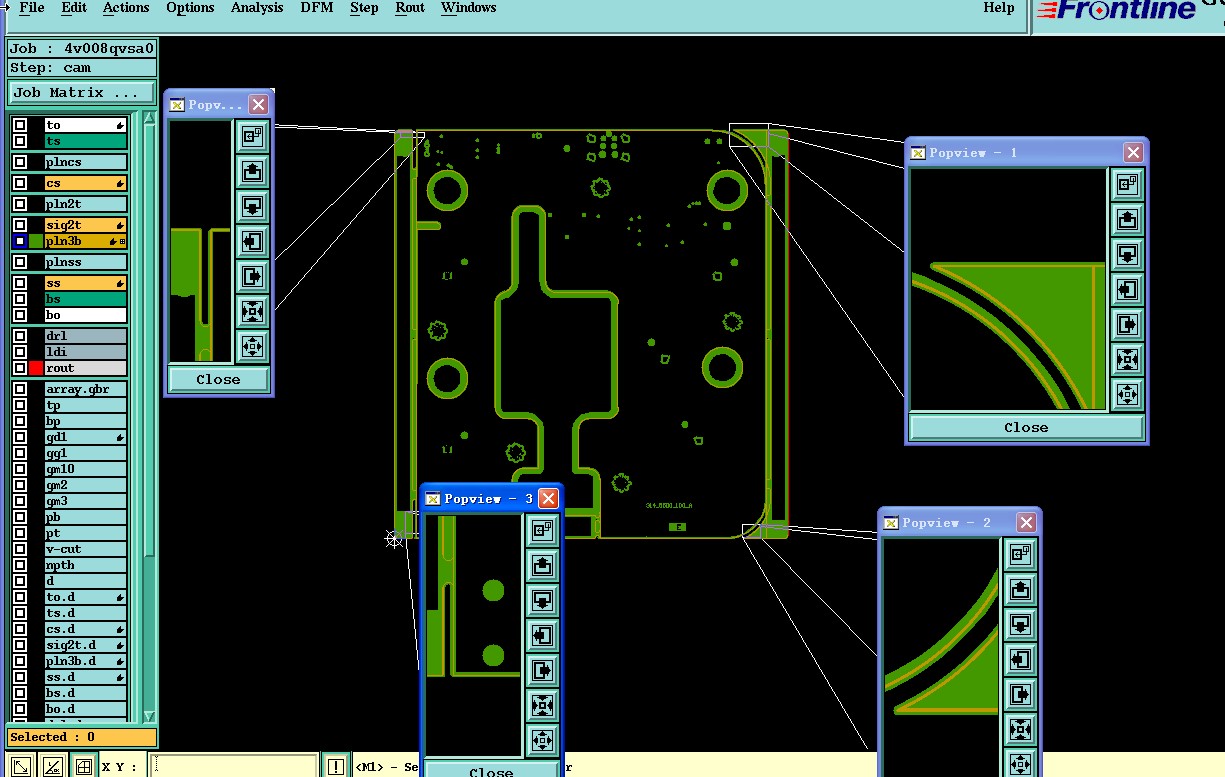The image size is (1225, 777).
Task: Pan right in Popview - 1 window
Action: (x=1127, y=324)
